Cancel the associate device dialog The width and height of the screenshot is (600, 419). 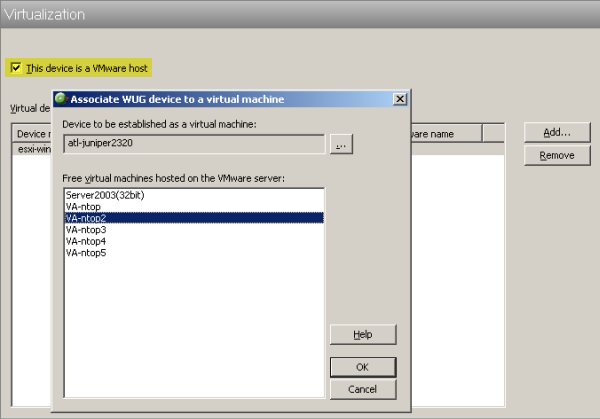(363, 390)
